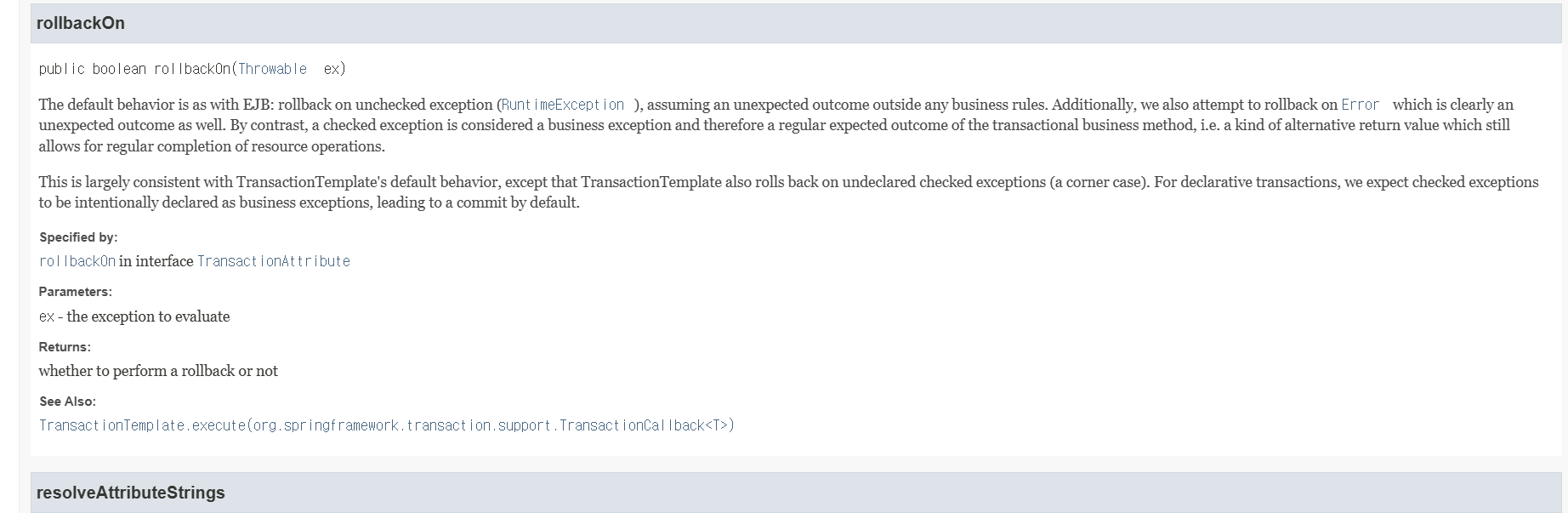The image size is (1568, 513).
Task: Click the 'Parameters:' label
Action: (x=76, y=292)
